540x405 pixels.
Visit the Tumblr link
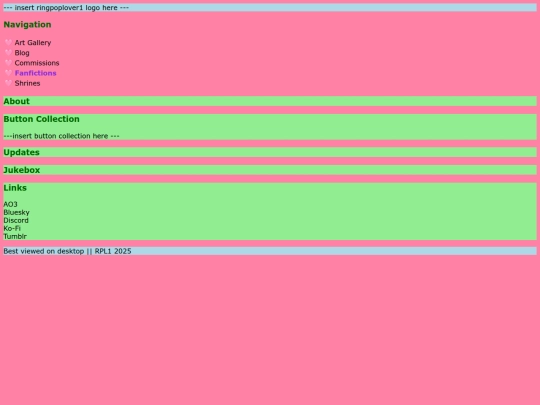15,236
